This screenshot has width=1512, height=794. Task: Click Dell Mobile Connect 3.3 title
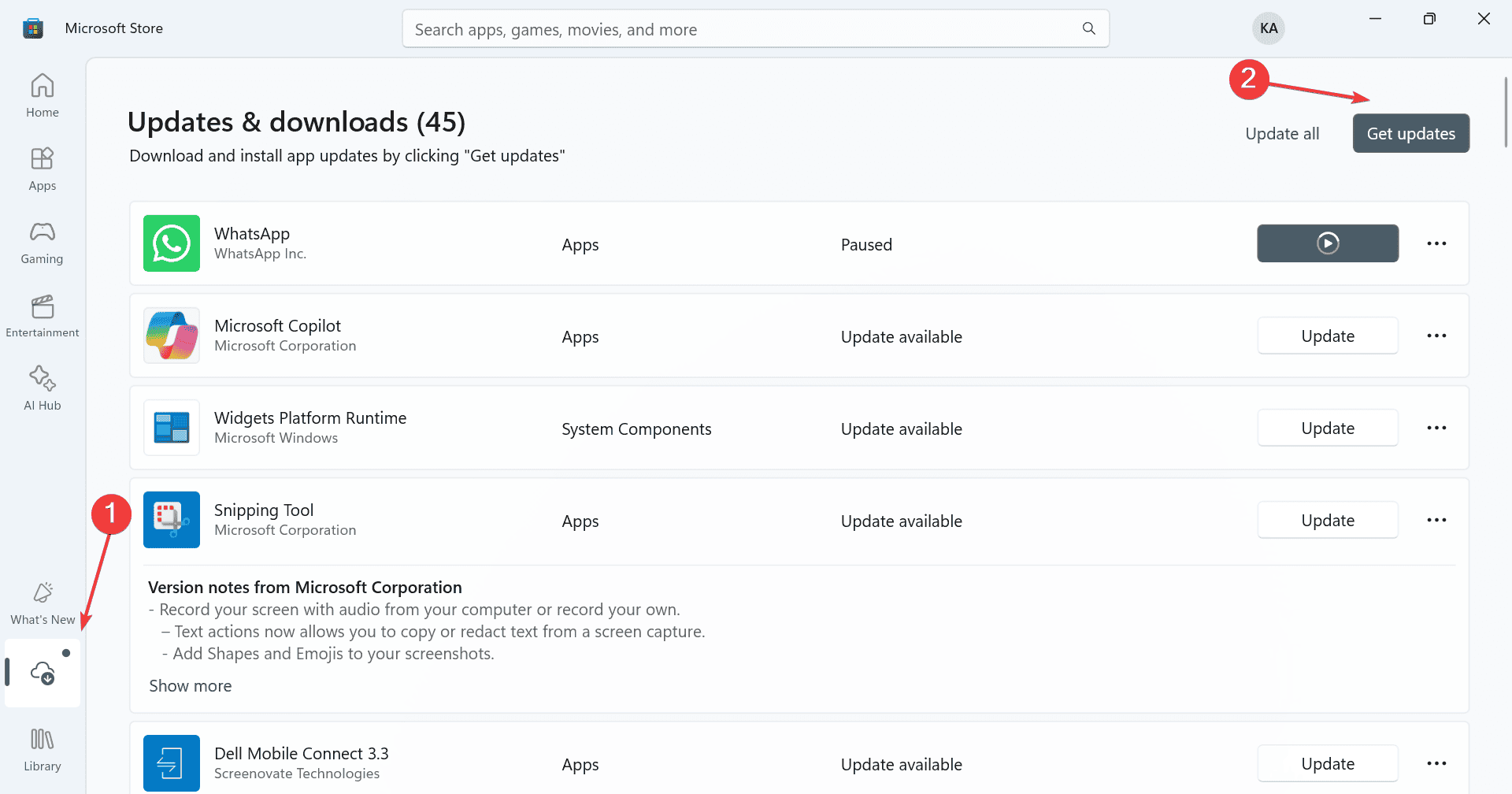tap(302, 753)
